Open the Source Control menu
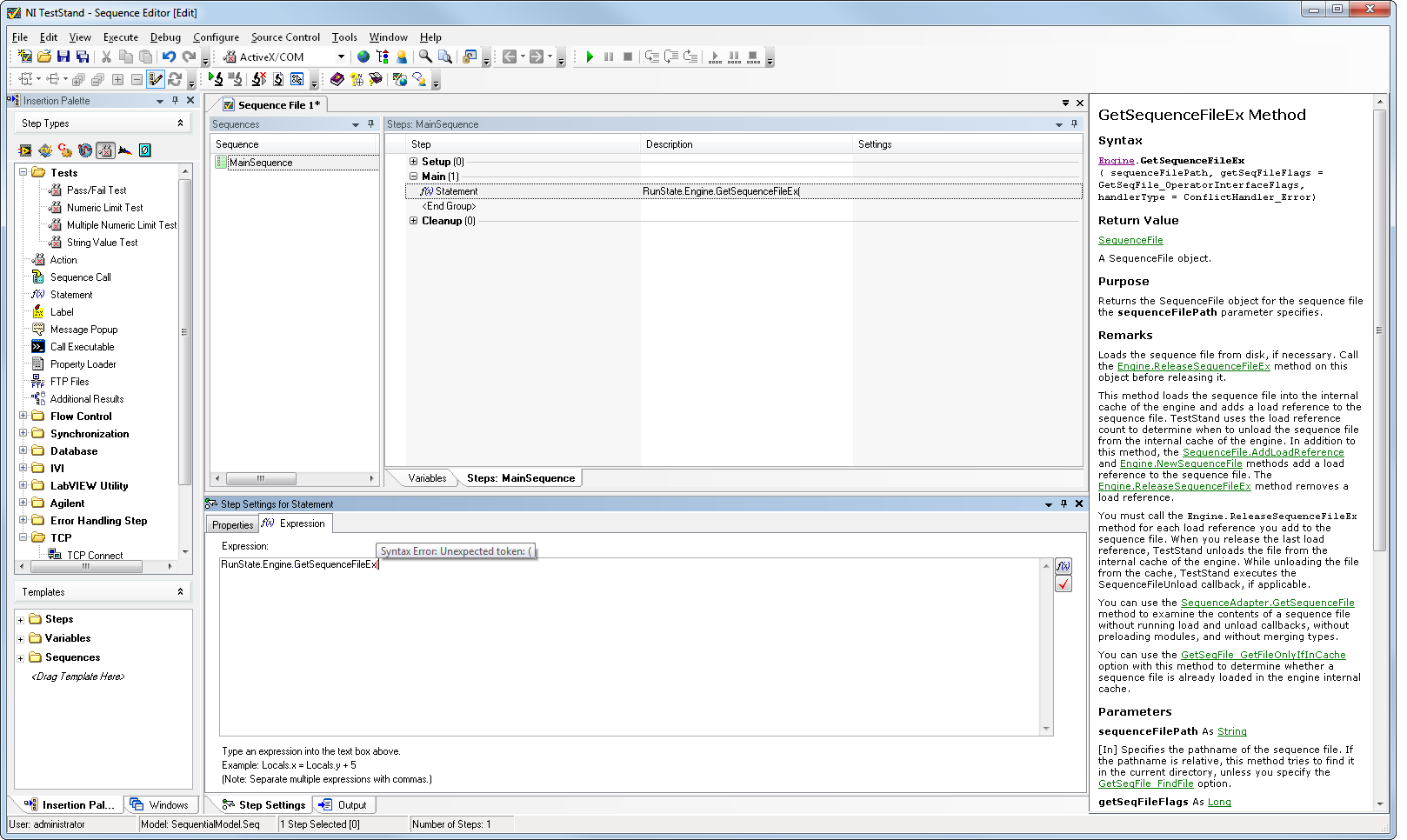Screen dimensions: 1407x840 pos(285,37)
